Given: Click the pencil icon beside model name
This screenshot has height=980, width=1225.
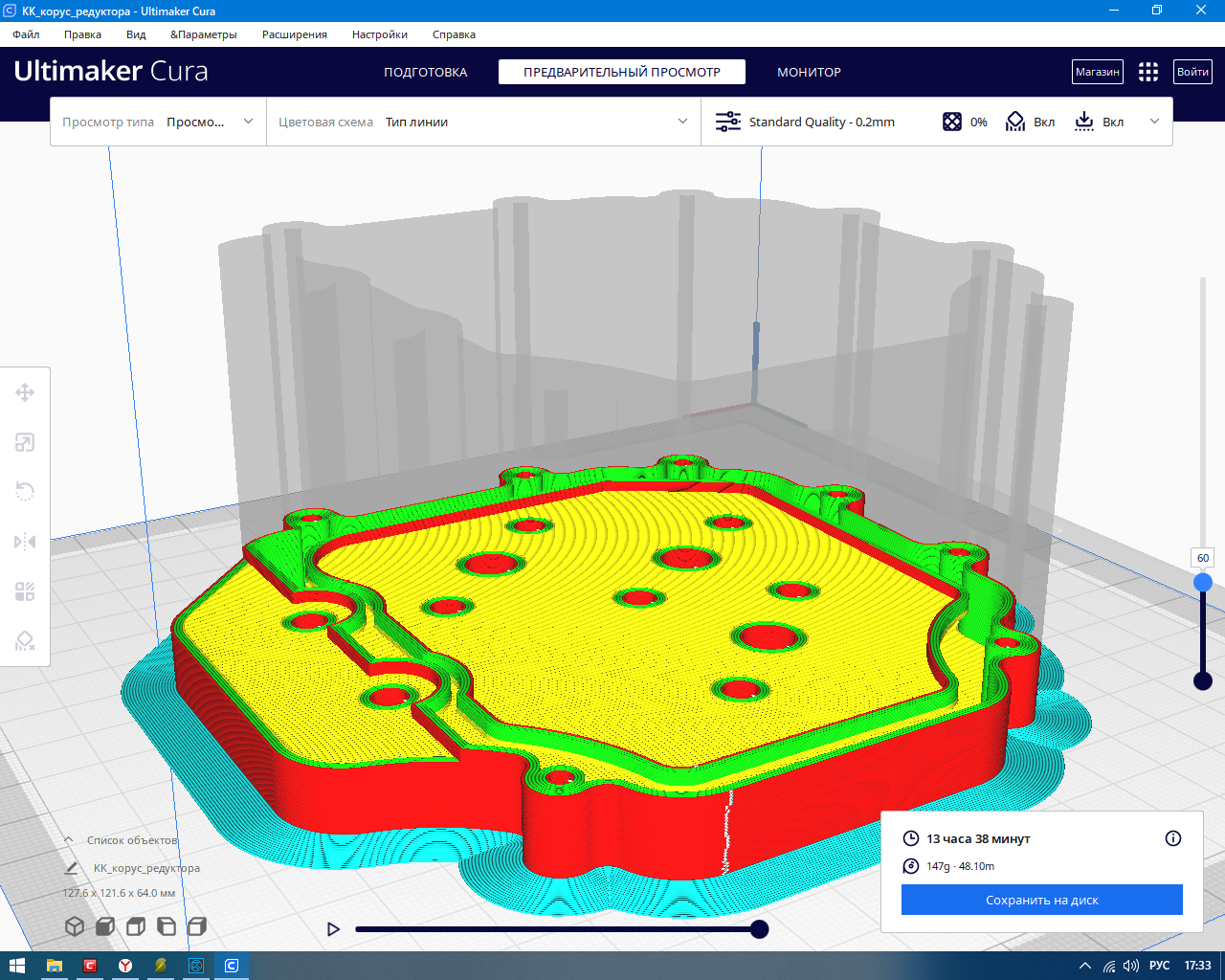Looking at the screenshot, I should (72, 868).
